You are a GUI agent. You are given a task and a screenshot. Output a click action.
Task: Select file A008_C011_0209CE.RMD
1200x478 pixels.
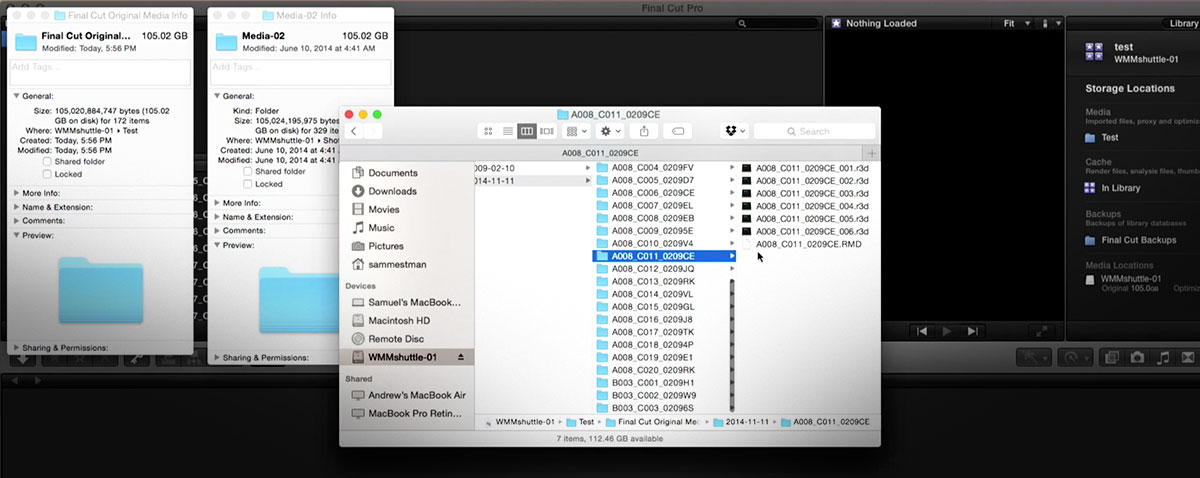pos(801,244)
